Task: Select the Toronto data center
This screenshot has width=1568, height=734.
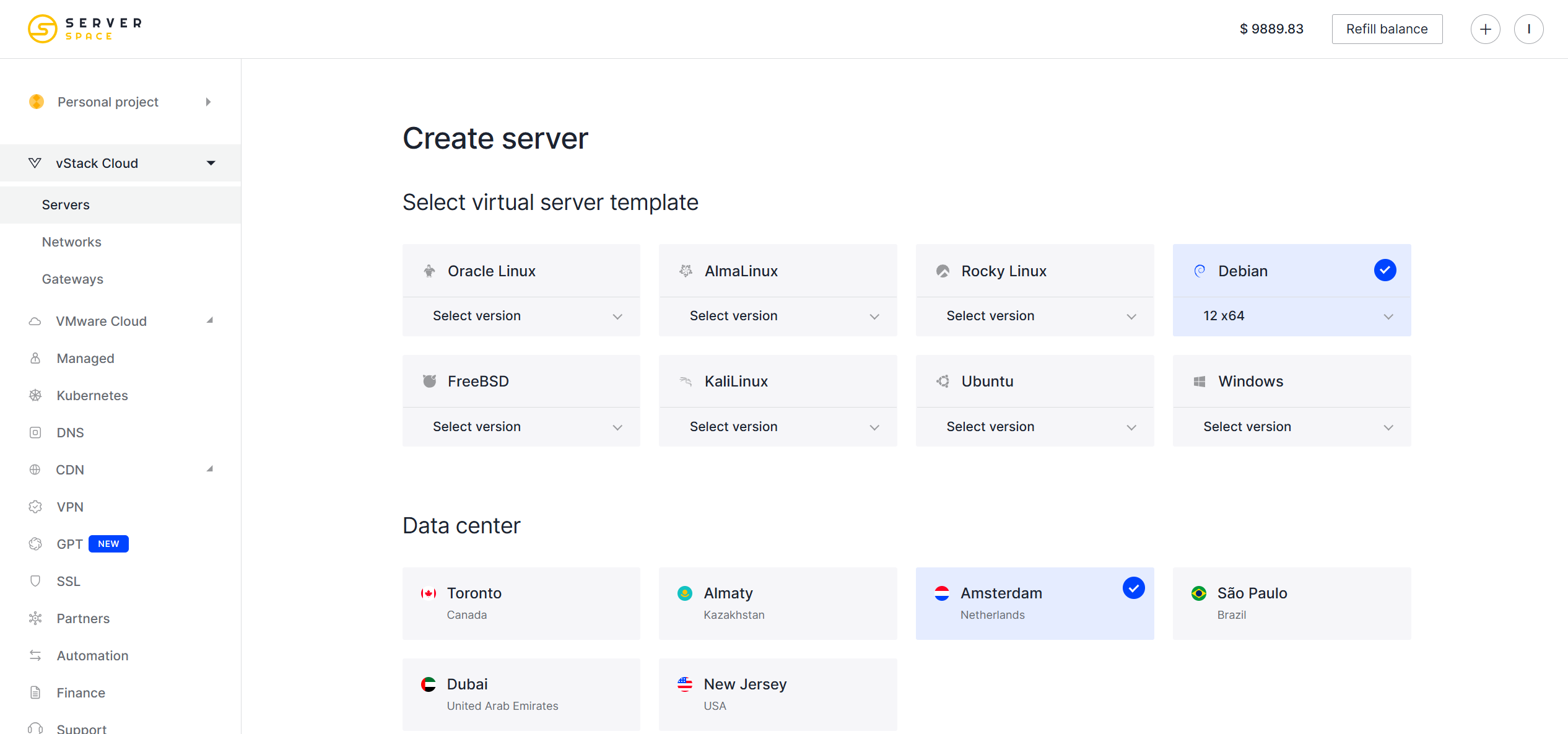Action: (521, 603)
